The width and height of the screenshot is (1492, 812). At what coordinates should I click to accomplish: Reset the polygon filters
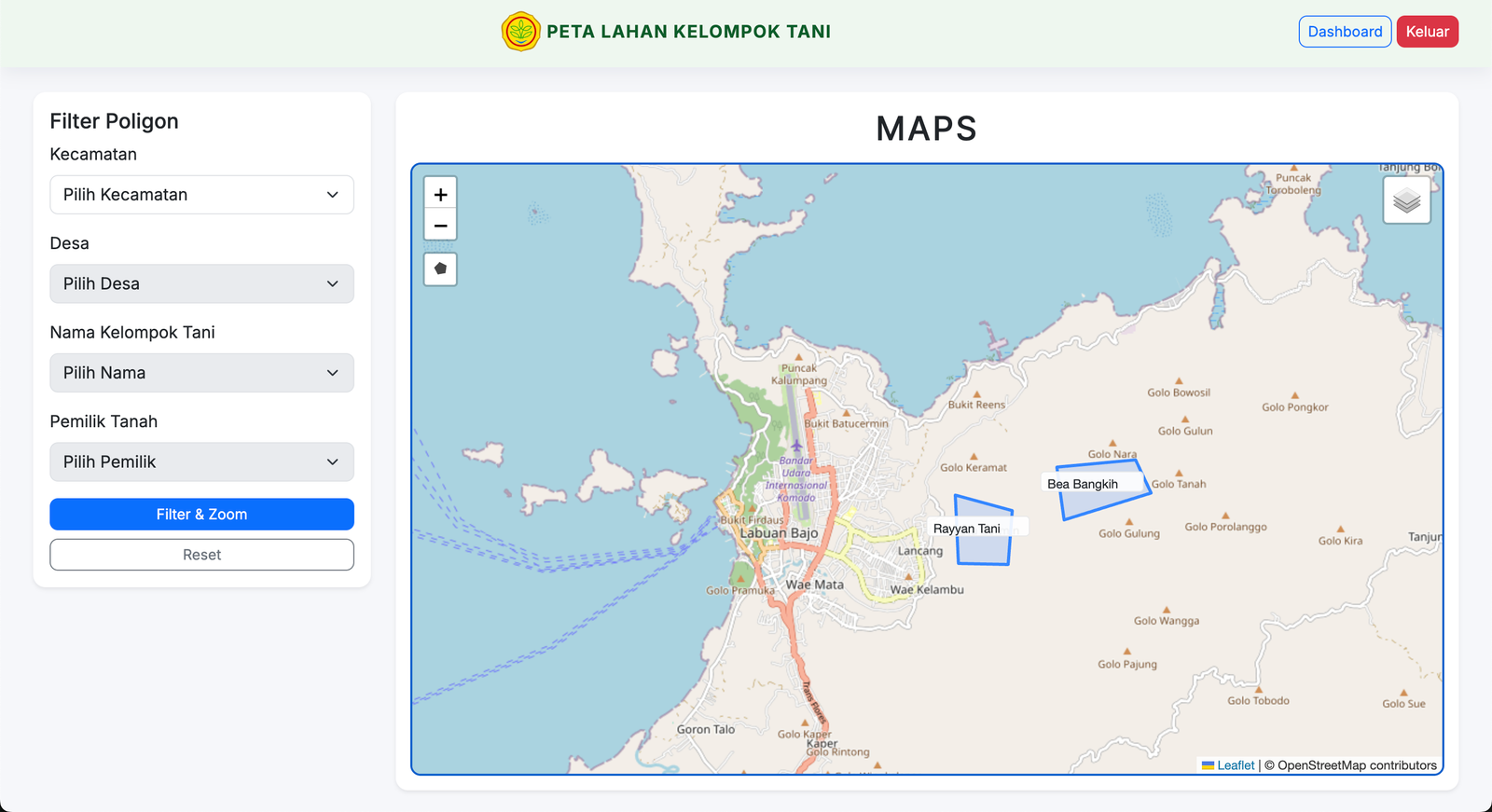[x=201, y=555]
